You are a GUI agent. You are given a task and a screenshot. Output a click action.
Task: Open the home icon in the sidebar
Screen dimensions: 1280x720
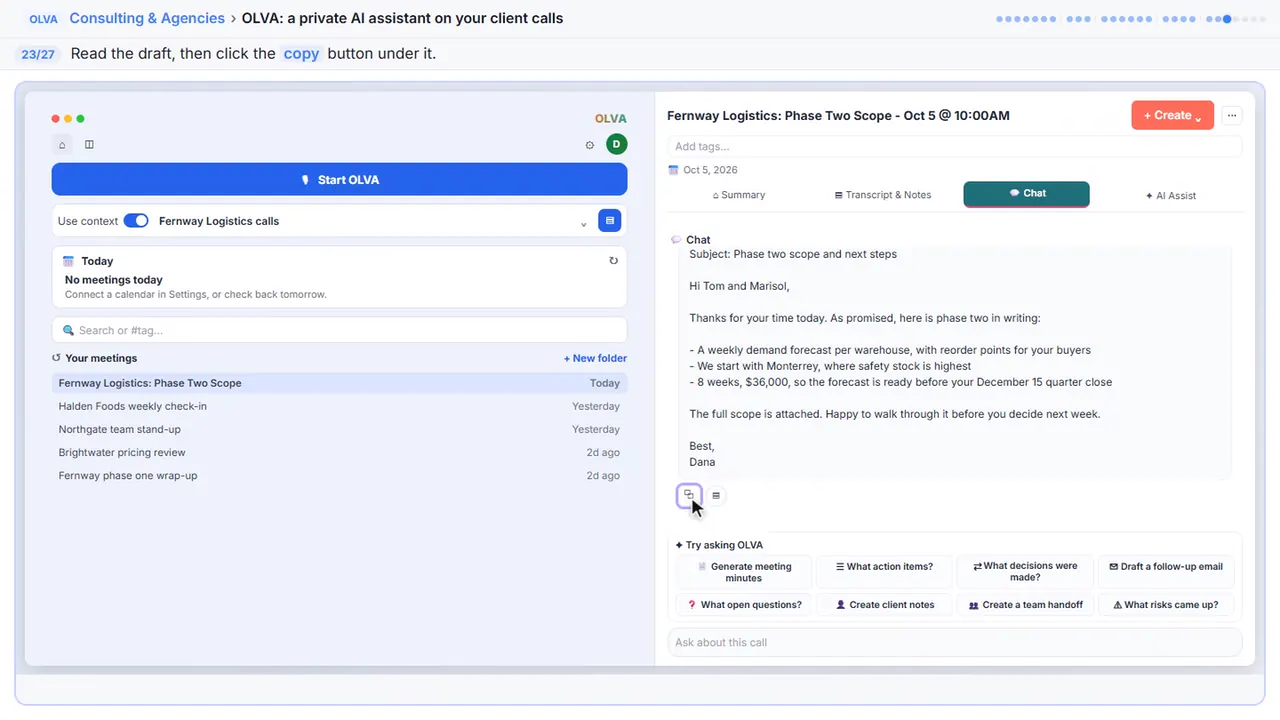point(62,145)
